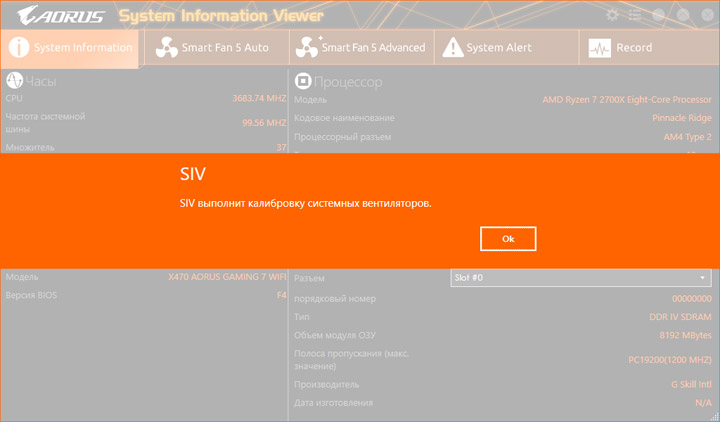Click the AORUS logo
Image resolution: width=720 pixels, height=422 pixels.
[x=61, y=16]
